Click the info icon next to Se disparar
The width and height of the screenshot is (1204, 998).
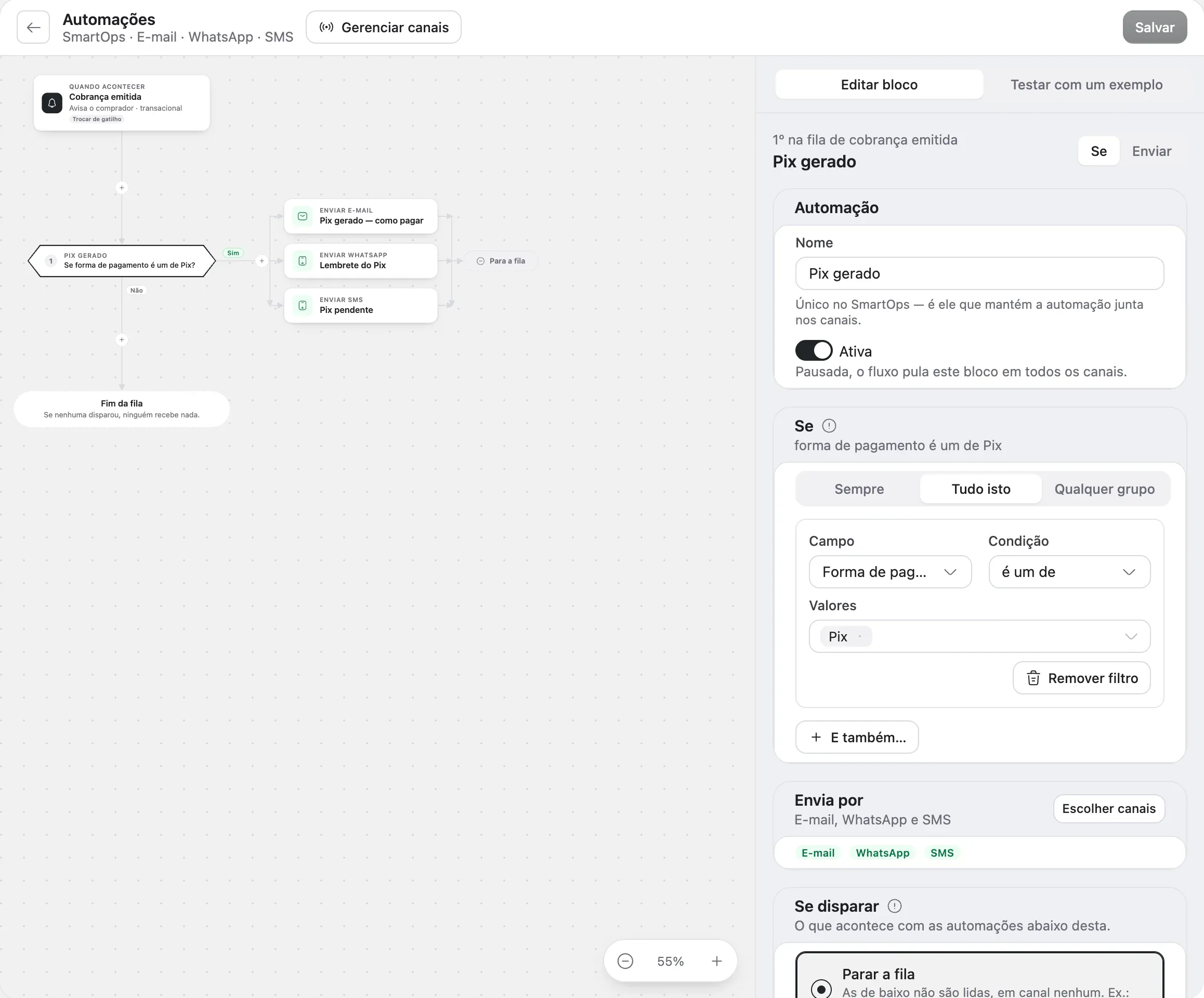(x=894, y=905)
